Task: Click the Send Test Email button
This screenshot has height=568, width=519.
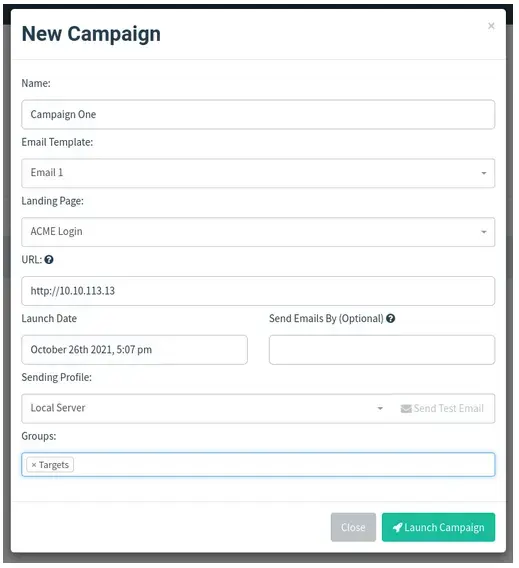Action: pyautogui.click(x=442, y=409)
